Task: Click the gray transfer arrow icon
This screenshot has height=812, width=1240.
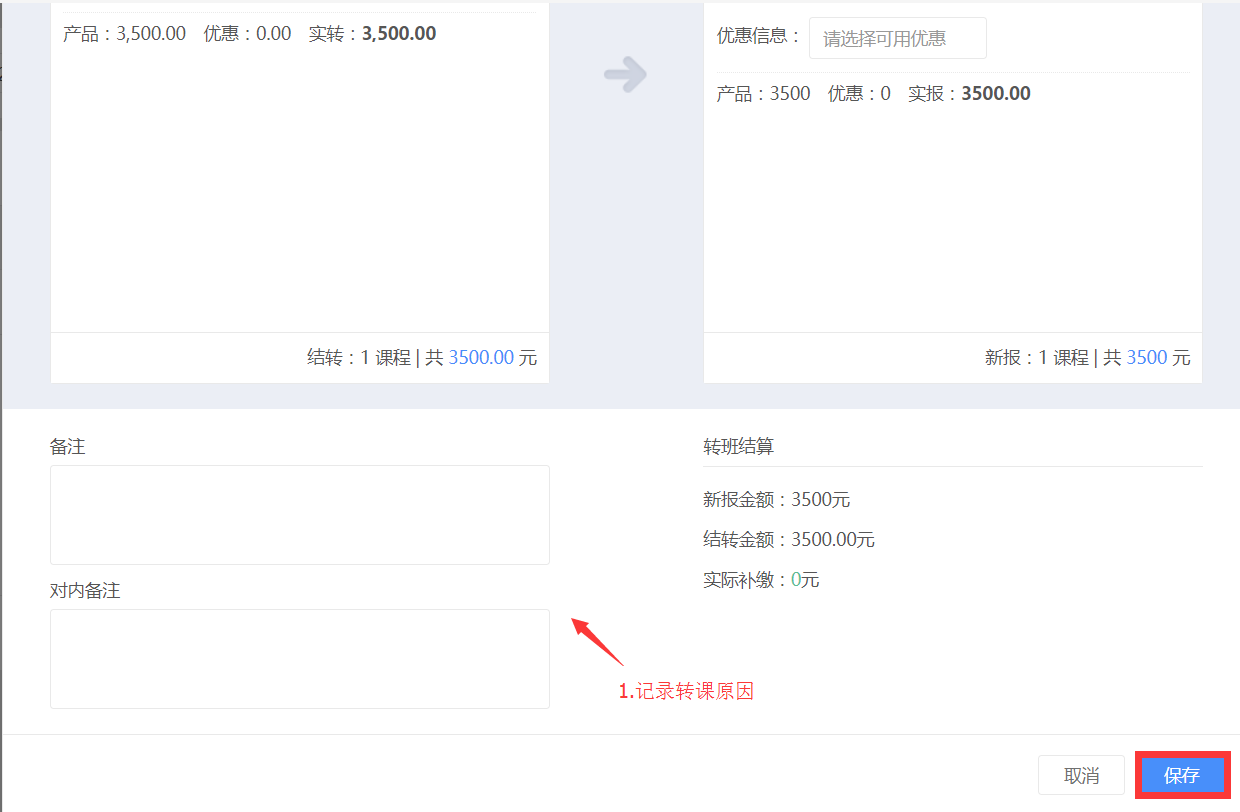Action: point(626,74)
